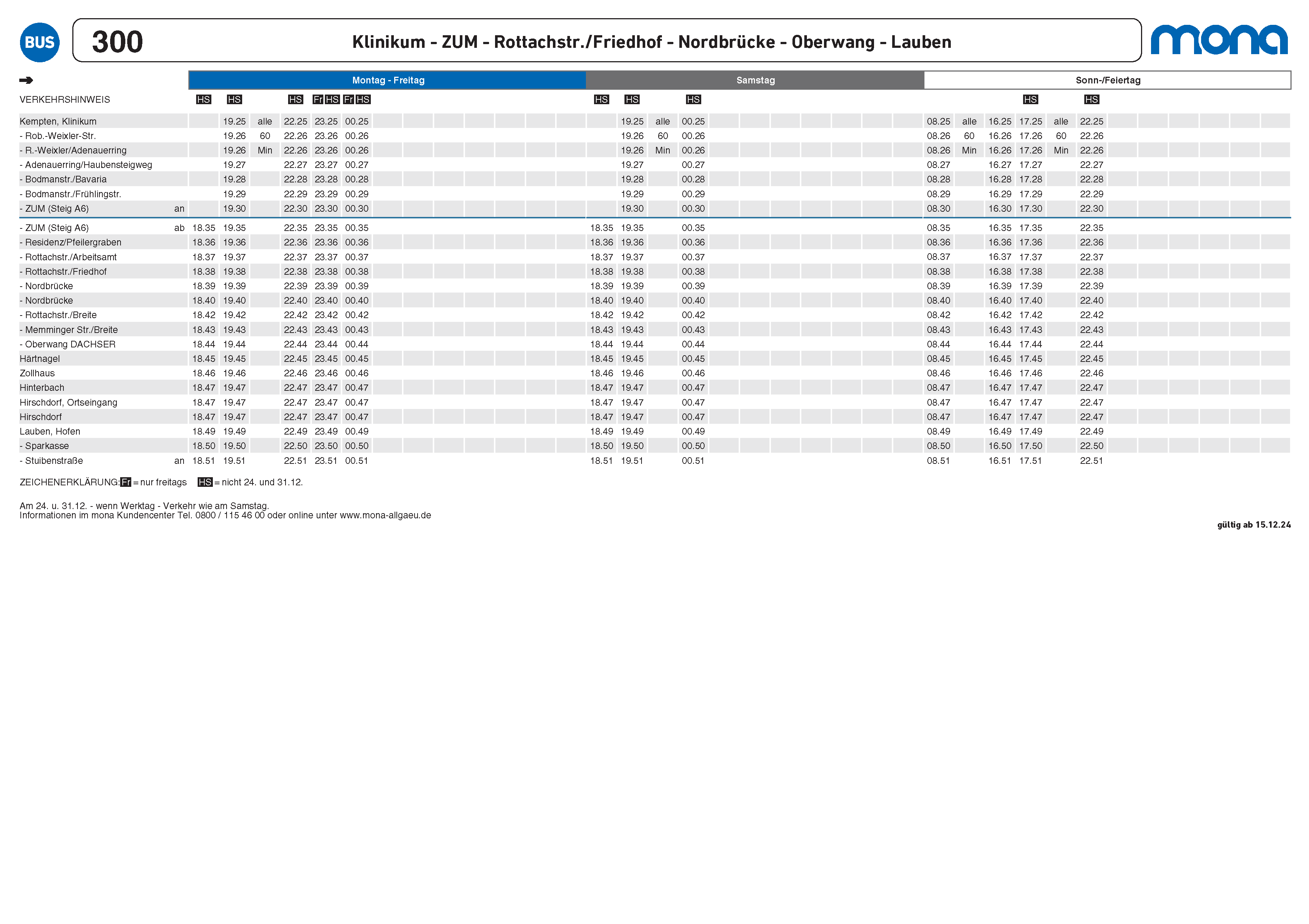Click the black direction arrow above VERKEHRSHINWEIS

point(26,80)
